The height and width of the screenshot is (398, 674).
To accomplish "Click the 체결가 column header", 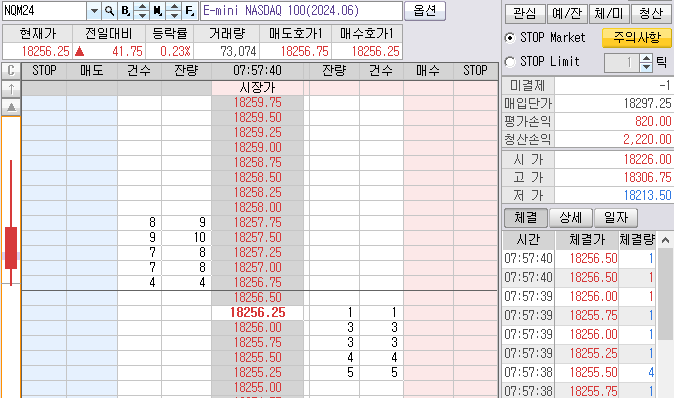I will click(587, 240).
